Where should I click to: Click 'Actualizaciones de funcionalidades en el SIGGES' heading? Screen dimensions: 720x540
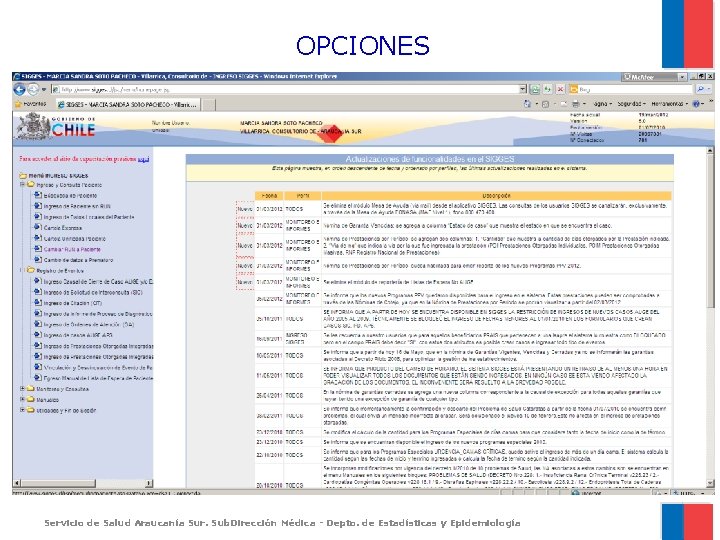(x=430, y=159)
